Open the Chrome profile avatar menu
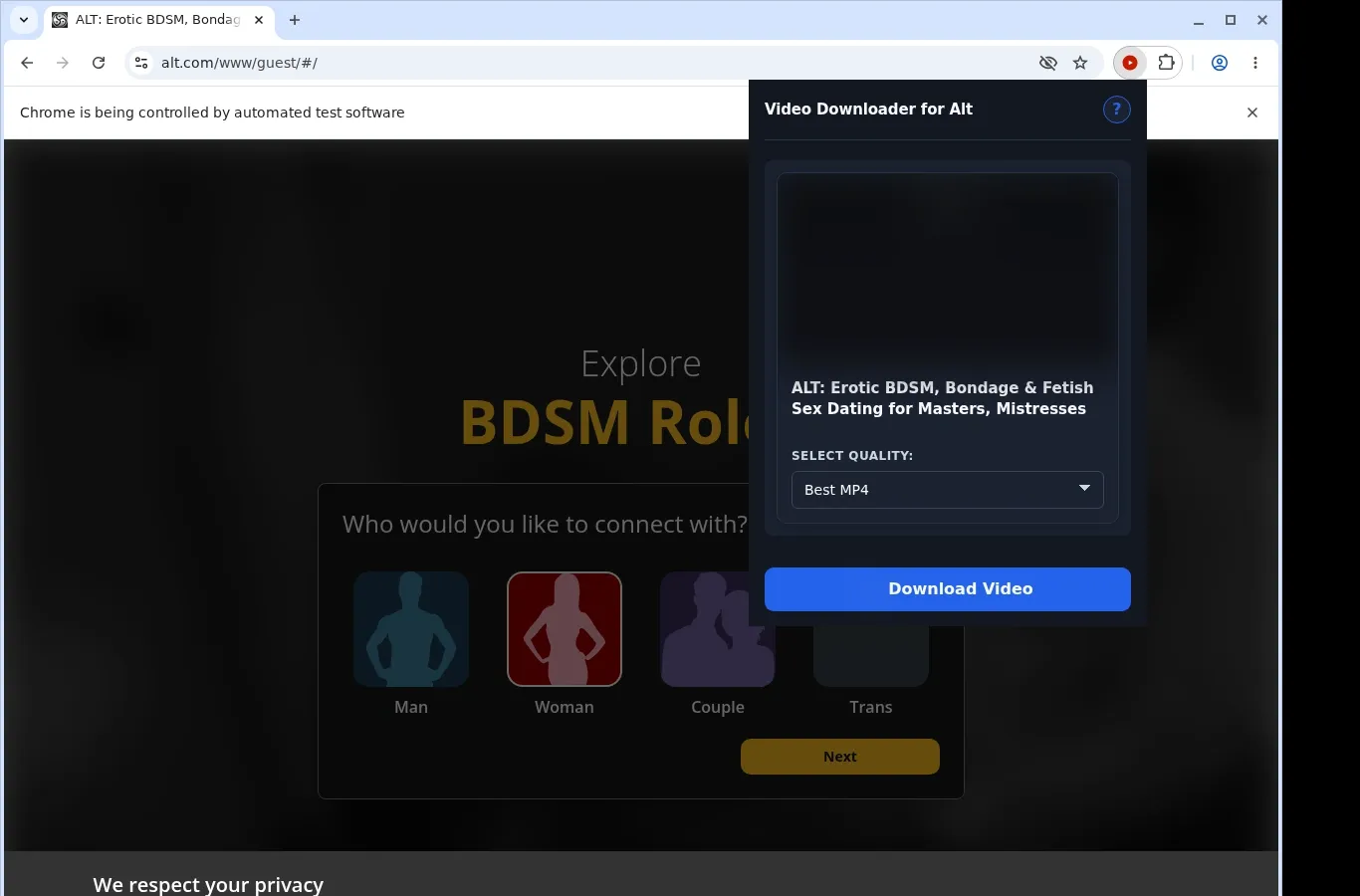Viewport: 1360px width, 896px height. coord(1220,63)
